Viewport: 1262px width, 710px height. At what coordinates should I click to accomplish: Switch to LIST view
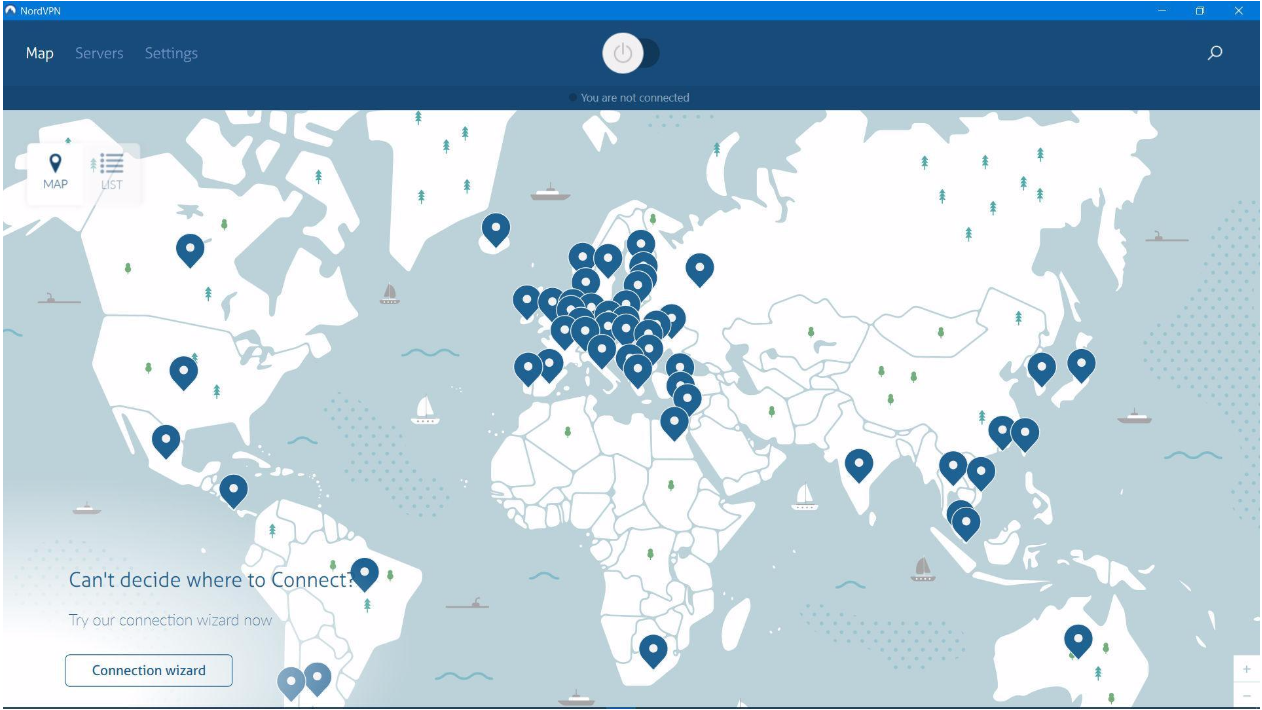pyautogui.click(x=110, y=170)
